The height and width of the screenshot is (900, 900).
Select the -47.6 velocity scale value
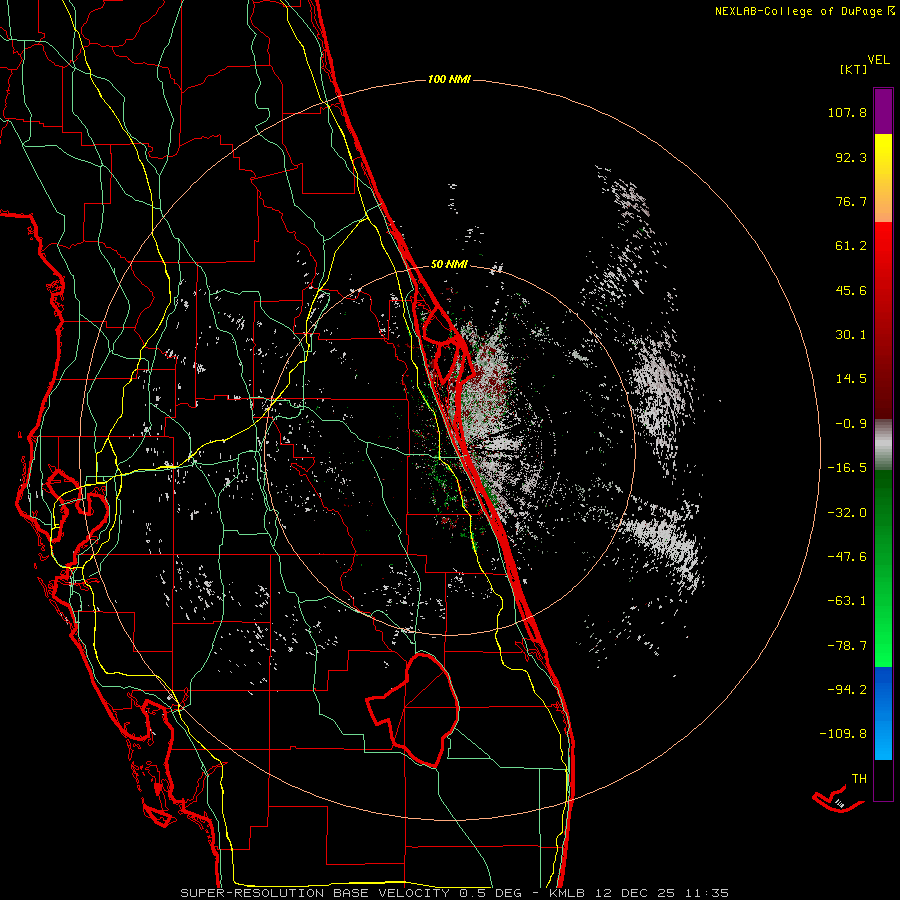(x=847, y=557)
